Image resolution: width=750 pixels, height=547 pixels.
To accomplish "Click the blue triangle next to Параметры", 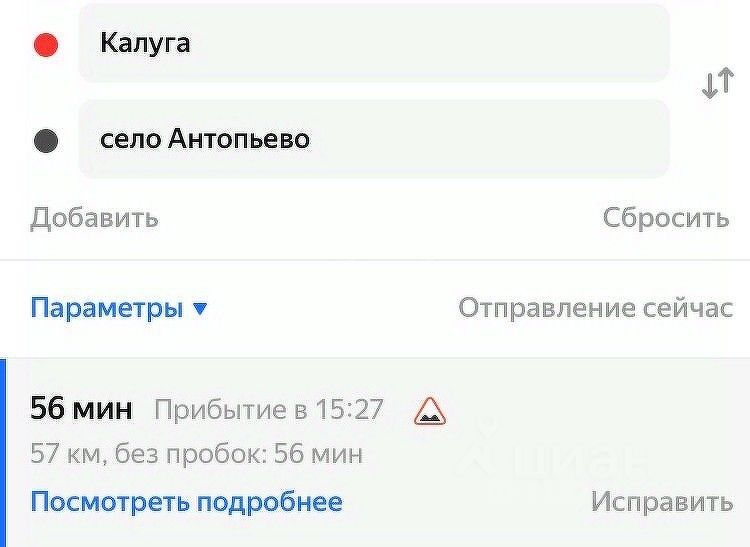I will point(200,309).
